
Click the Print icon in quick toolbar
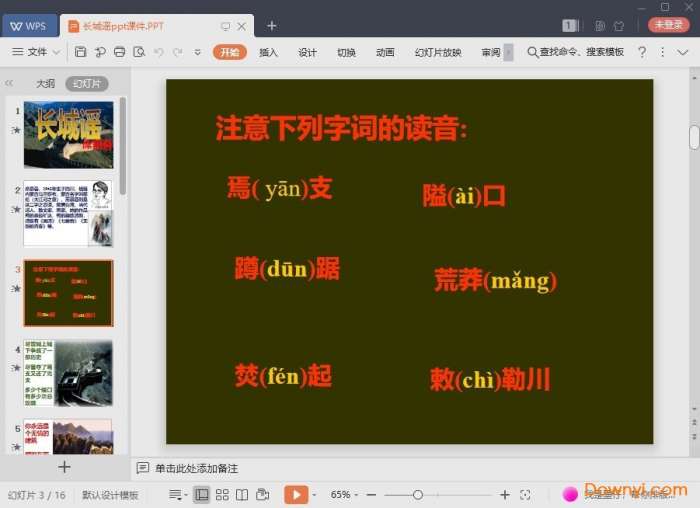119,52
